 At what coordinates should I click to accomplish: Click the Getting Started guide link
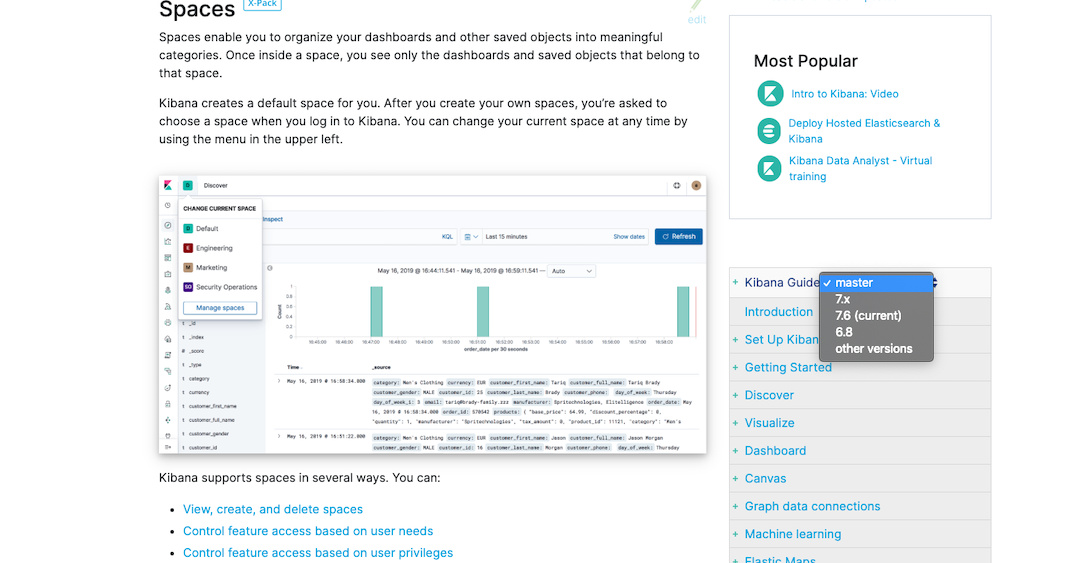tap(788, 367)
